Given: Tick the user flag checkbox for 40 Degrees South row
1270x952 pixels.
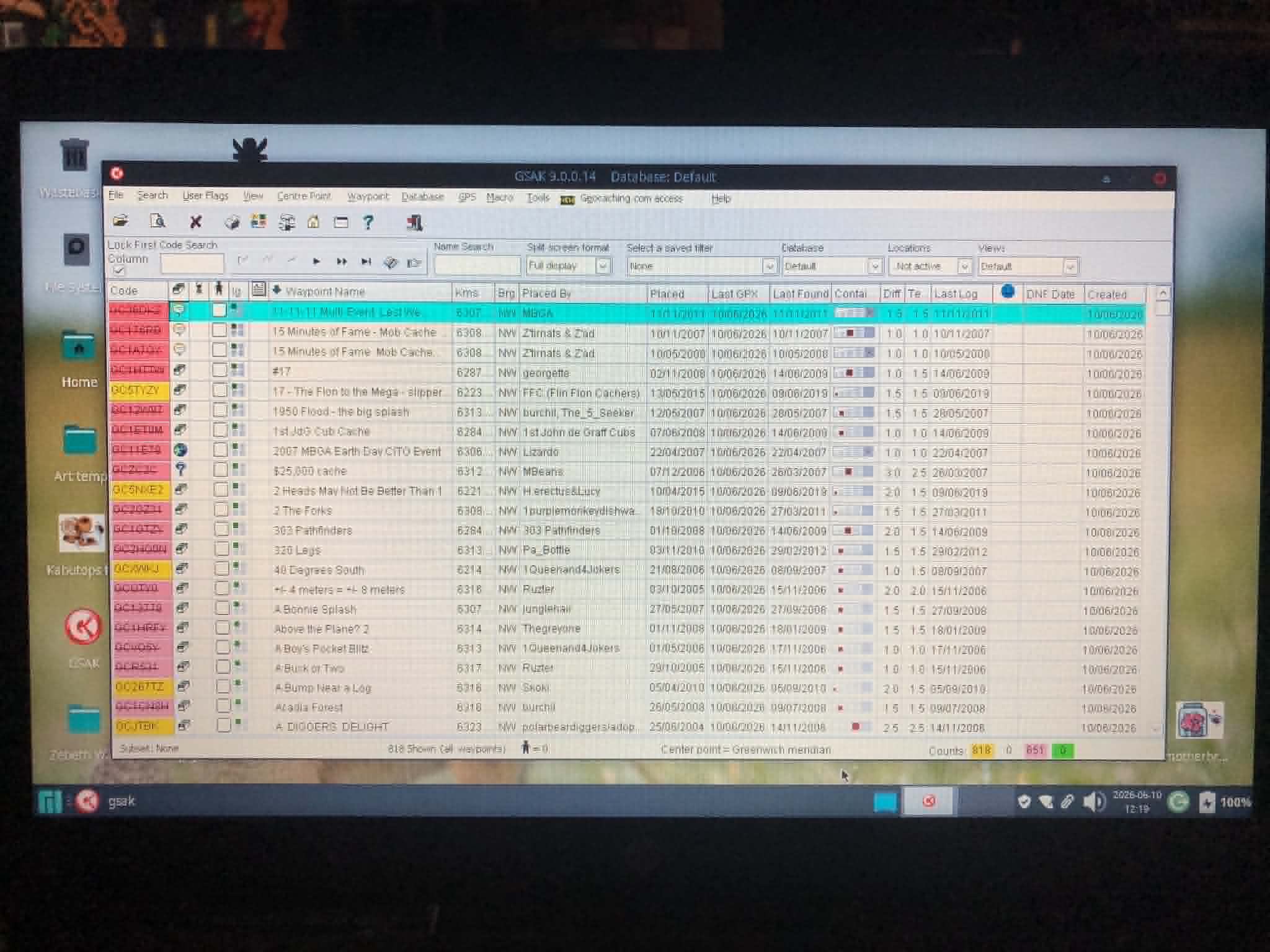Looking at the screenshot, I should tap(221, 568).
